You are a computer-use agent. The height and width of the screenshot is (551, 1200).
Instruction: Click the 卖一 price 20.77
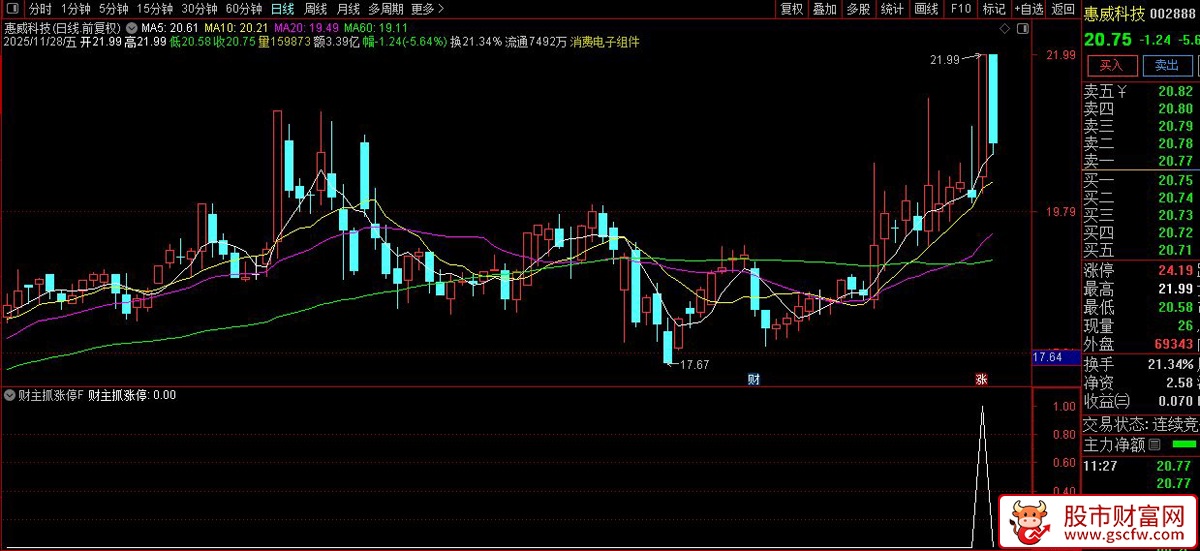(1175, 161)
